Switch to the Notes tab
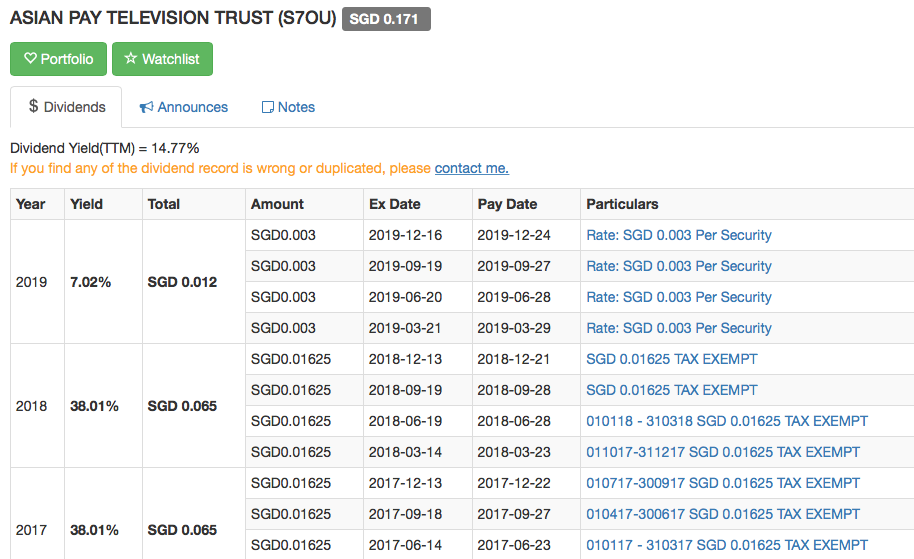 point(289,107)
